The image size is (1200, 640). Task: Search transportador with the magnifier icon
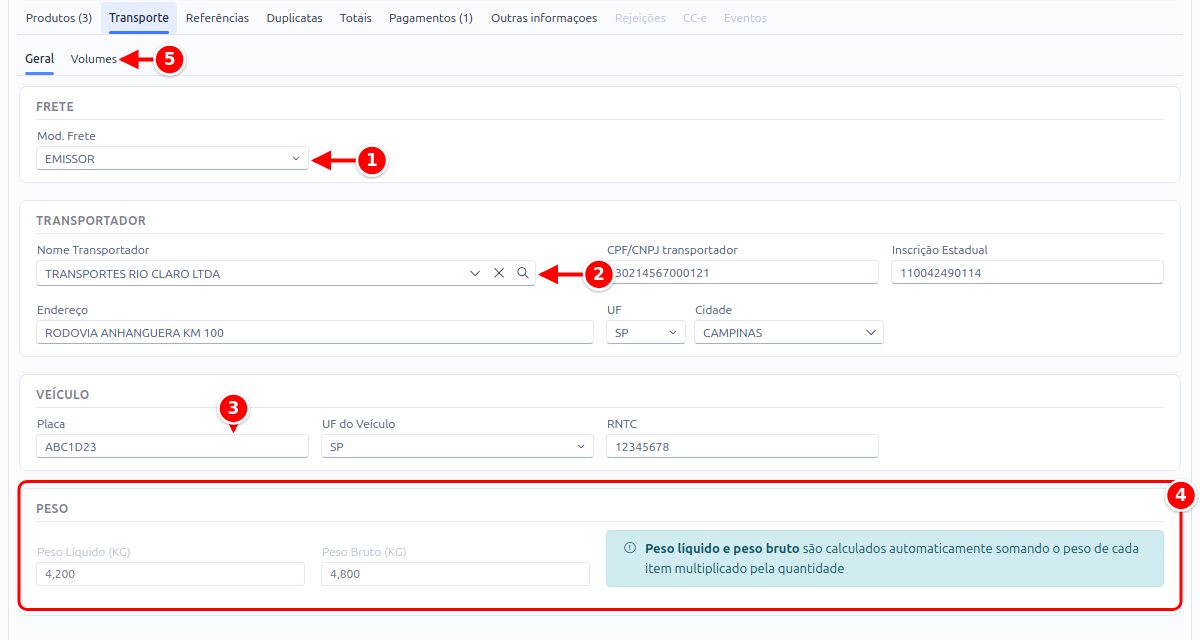(522, 273)
